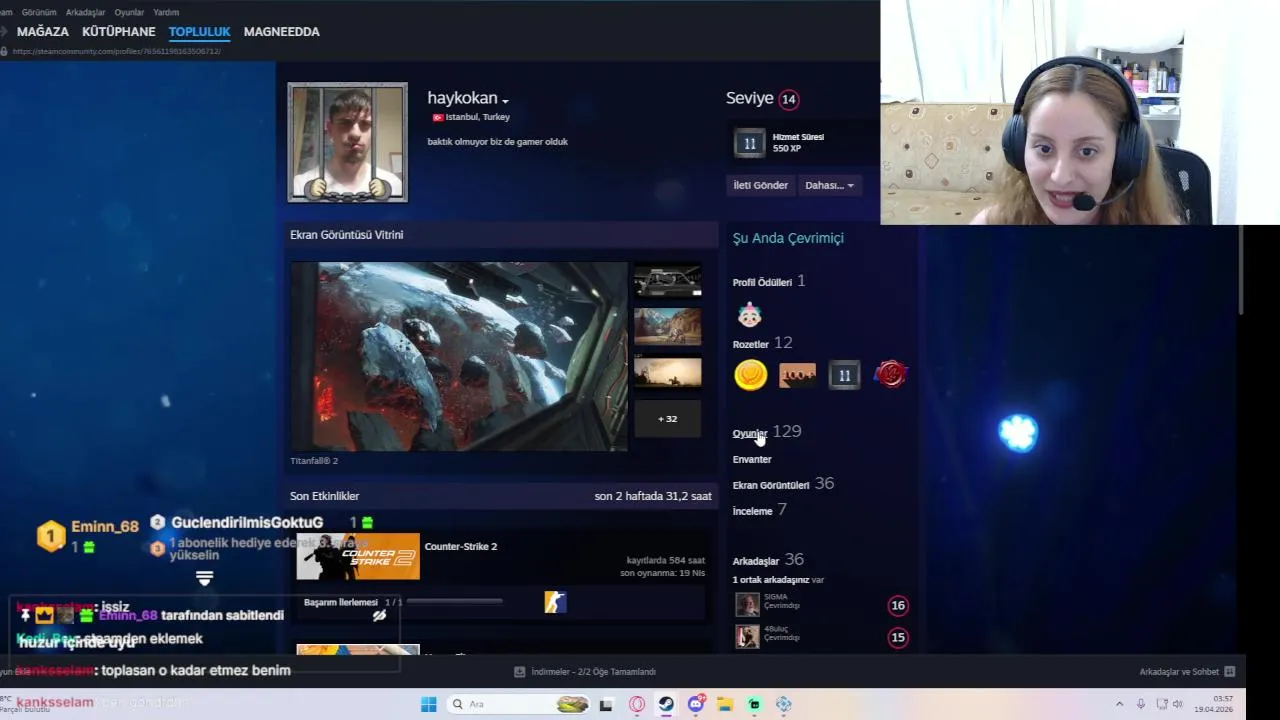Expand the haykokan name history arrow
1280x720 pixels.
pos(505,101)
